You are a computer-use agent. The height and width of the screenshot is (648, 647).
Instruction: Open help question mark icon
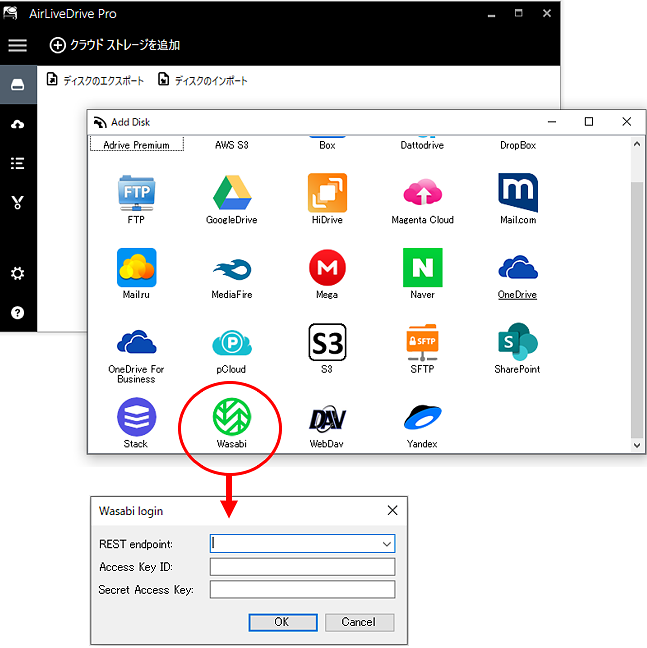tap(17, 312)
